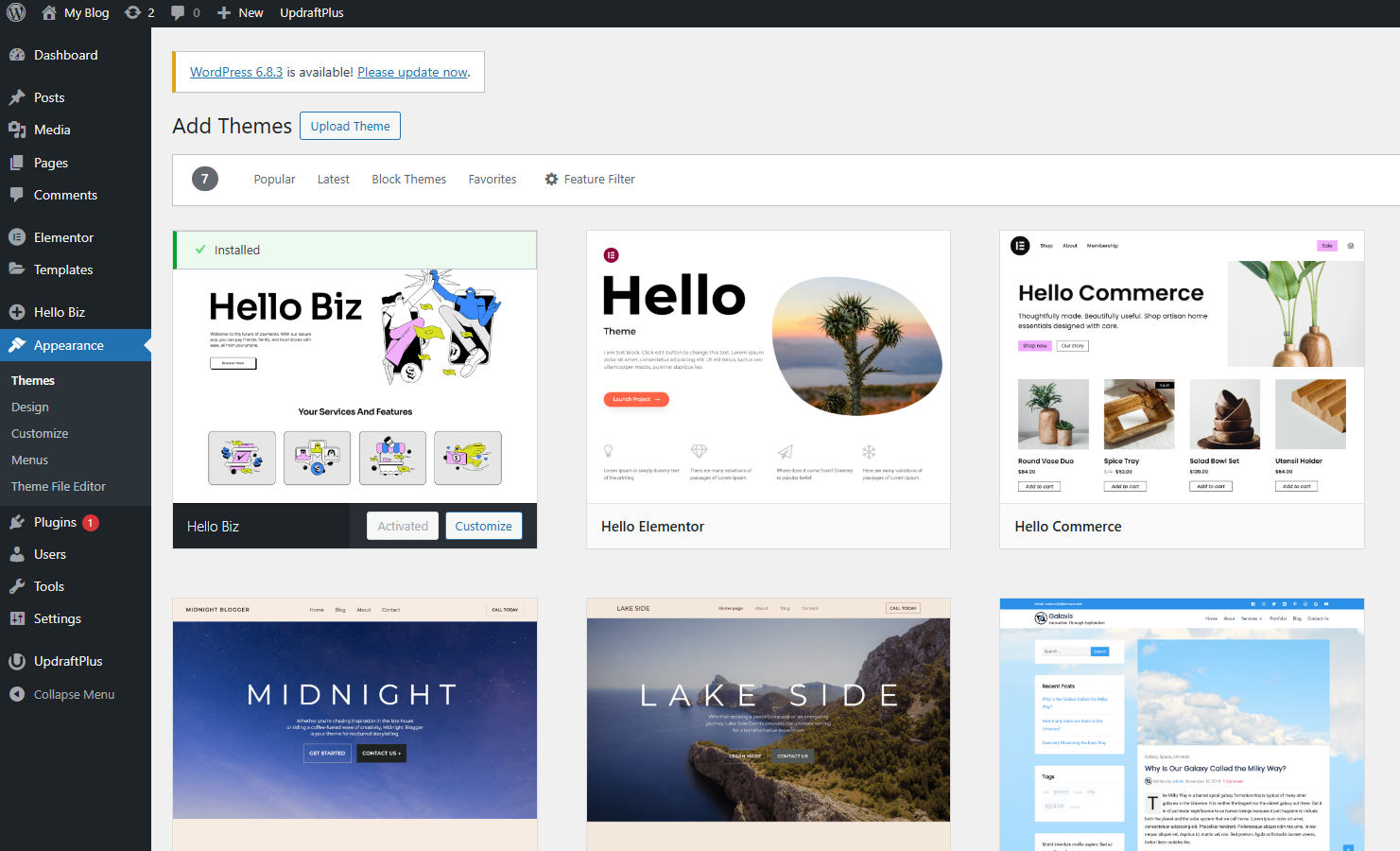Click the Dashboard gauge icon in sidebar
The image size is (1400, 851).
click(17, 55)
